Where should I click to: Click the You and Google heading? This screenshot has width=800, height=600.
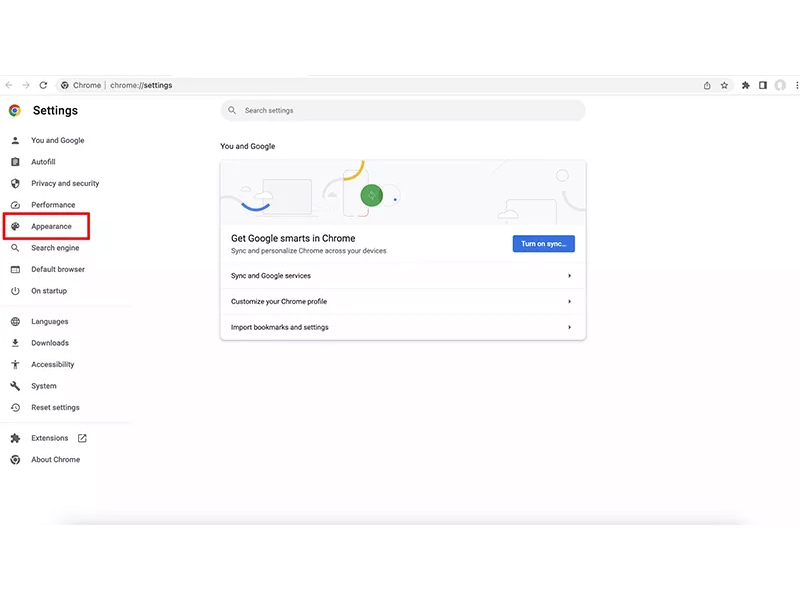pos(247,146)
